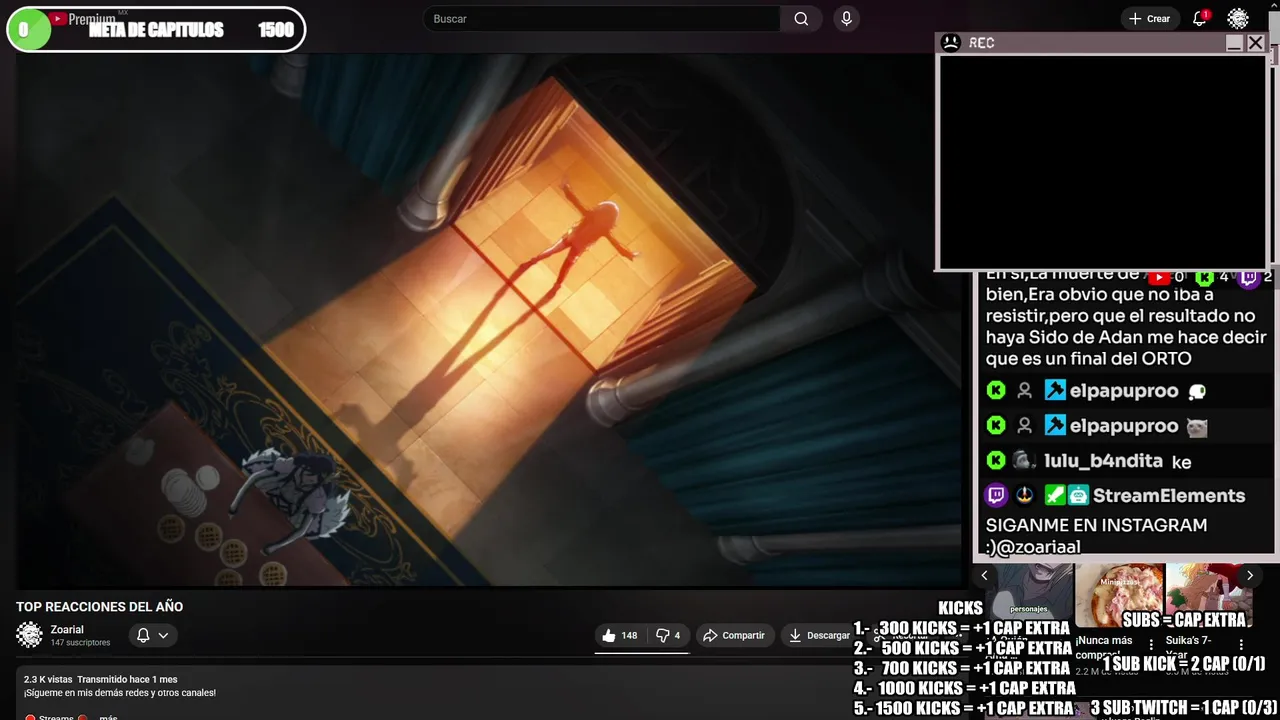This screenshot has height=720, width=1280.
Task: Click the video title TOP REACCIONES DEL AÑO
Action: pos(99,607)
